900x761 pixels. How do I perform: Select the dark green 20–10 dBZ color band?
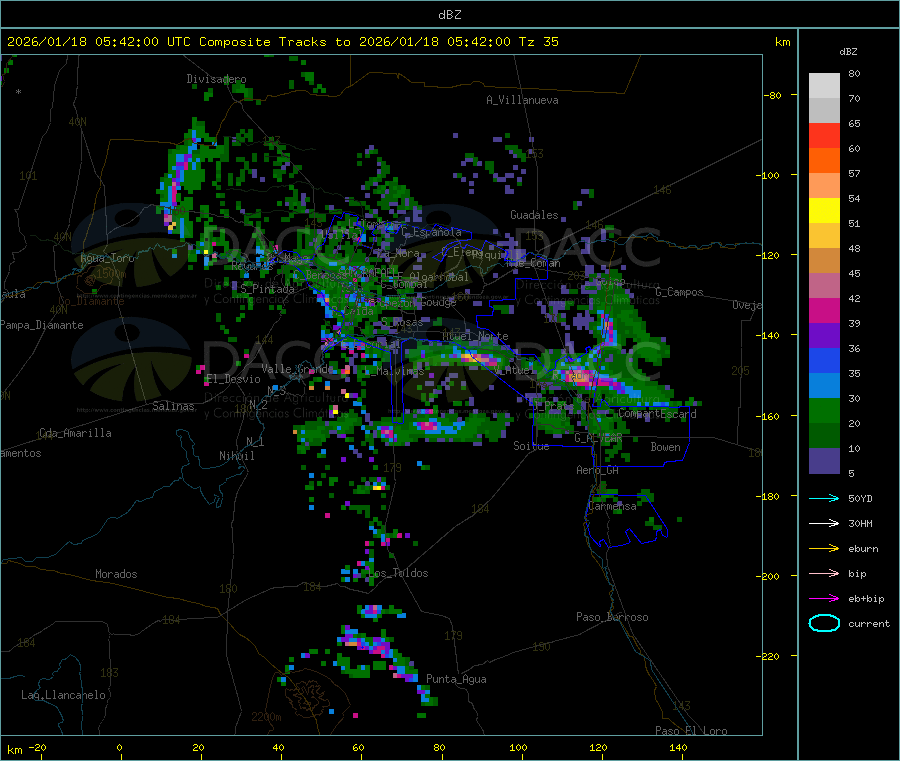(824, 436)
